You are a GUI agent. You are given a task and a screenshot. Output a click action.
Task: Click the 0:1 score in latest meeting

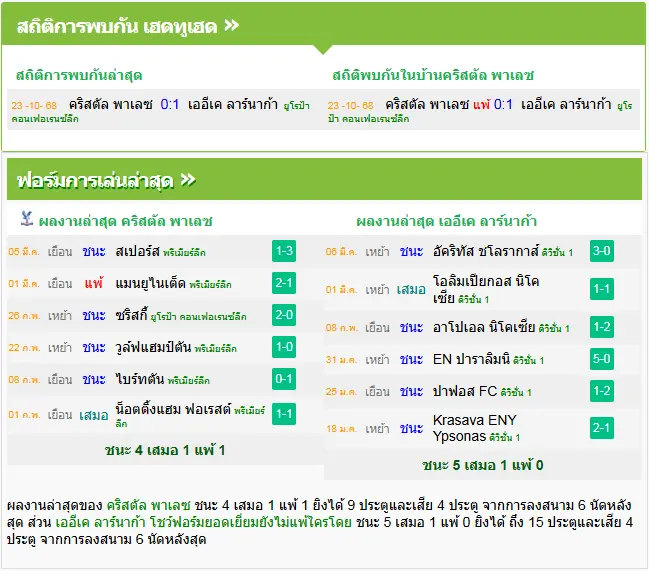pyautogui.click(x=170, y=104)
